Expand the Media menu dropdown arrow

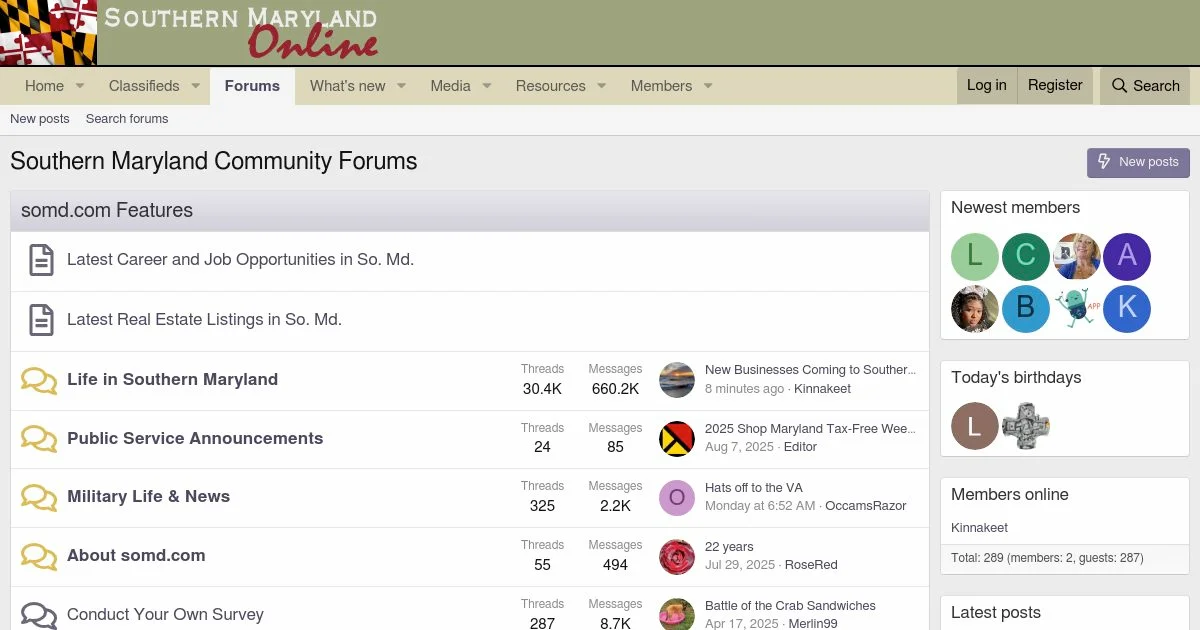click(487, 86)
